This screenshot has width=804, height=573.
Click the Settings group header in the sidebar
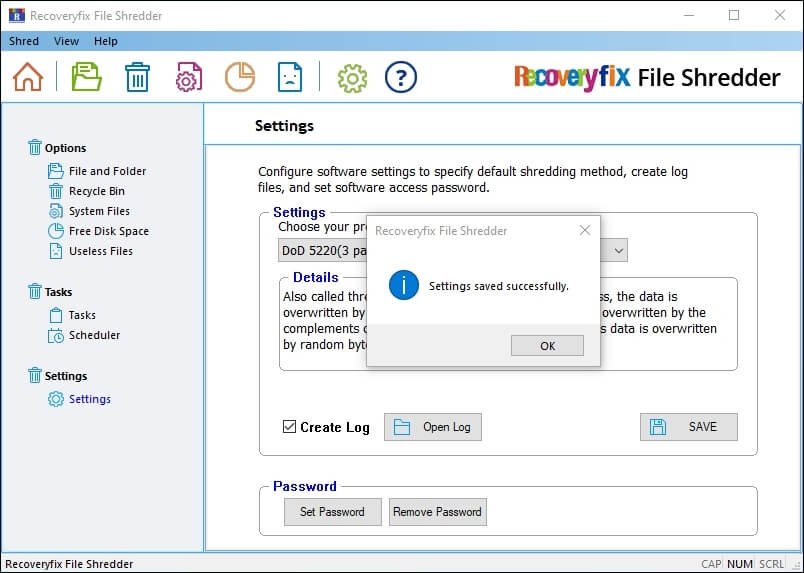pyautogui.click(x=66, y=376)
